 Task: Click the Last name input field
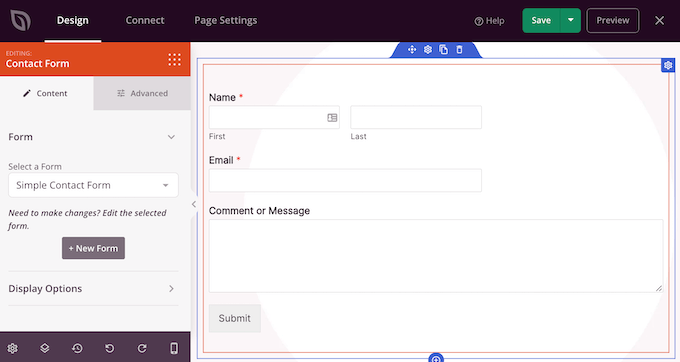point(416,117)
